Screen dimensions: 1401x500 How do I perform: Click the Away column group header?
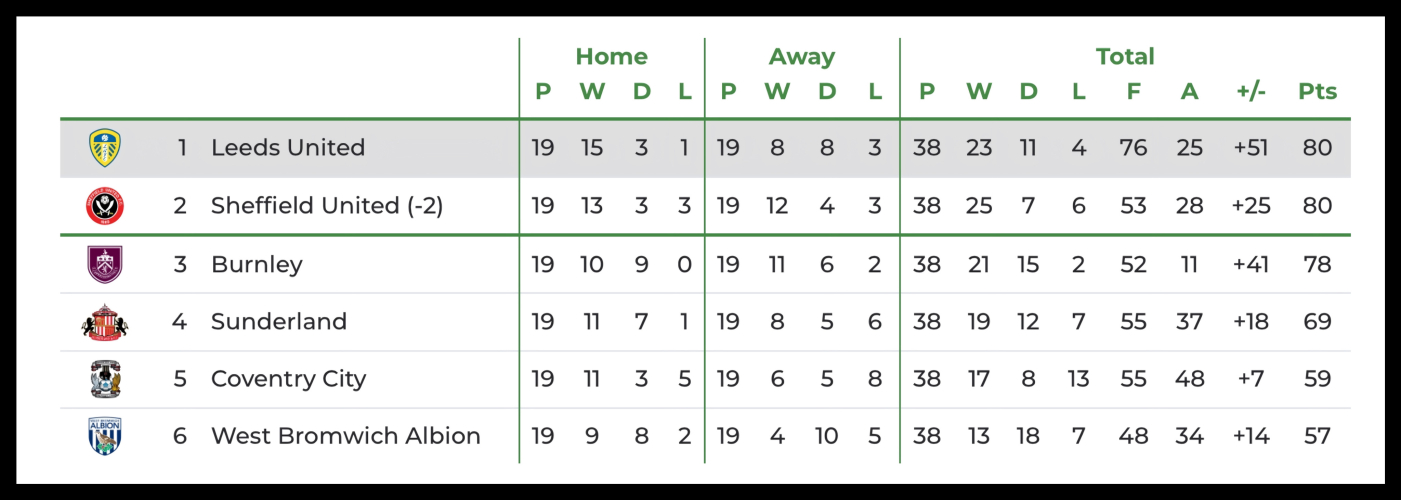(x=801, y=57)
